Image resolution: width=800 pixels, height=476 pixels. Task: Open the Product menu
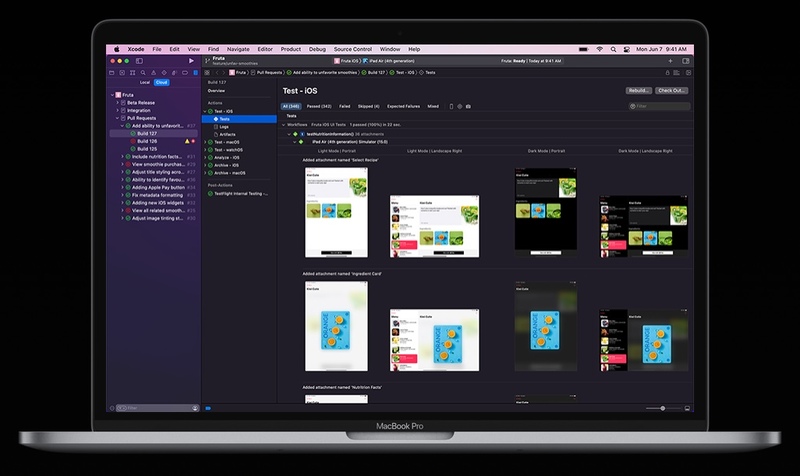291,49
